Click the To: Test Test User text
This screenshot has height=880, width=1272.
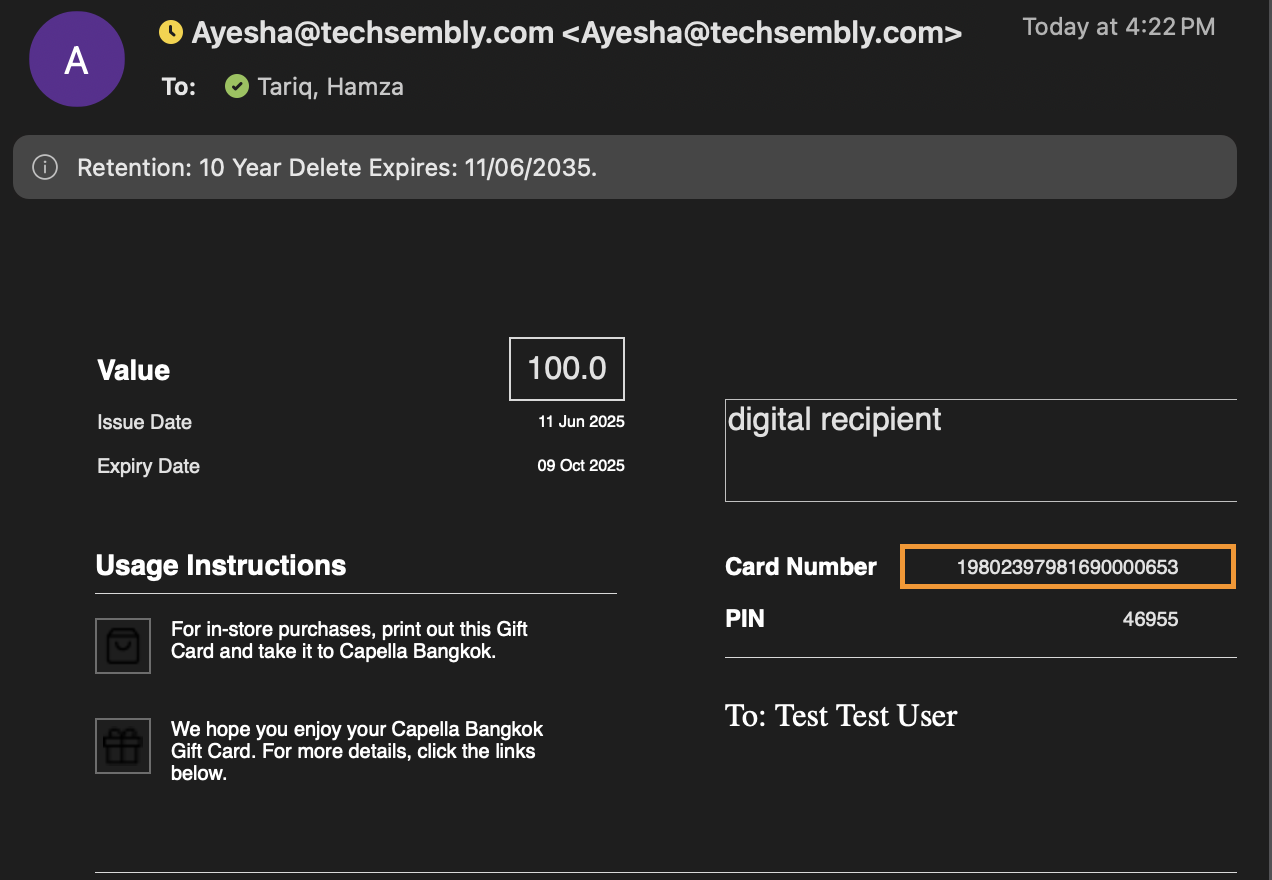841,716
